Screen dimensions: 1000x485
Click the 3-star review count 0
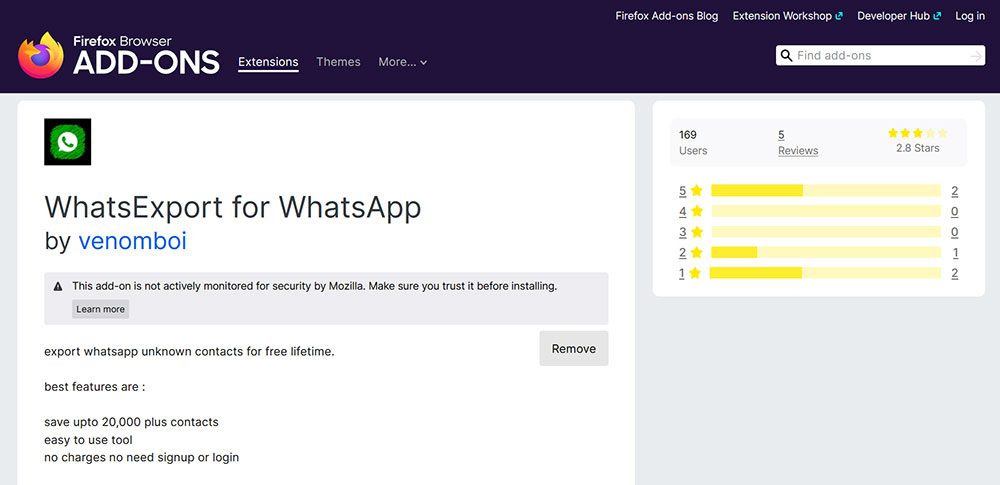tap(955, 232)
